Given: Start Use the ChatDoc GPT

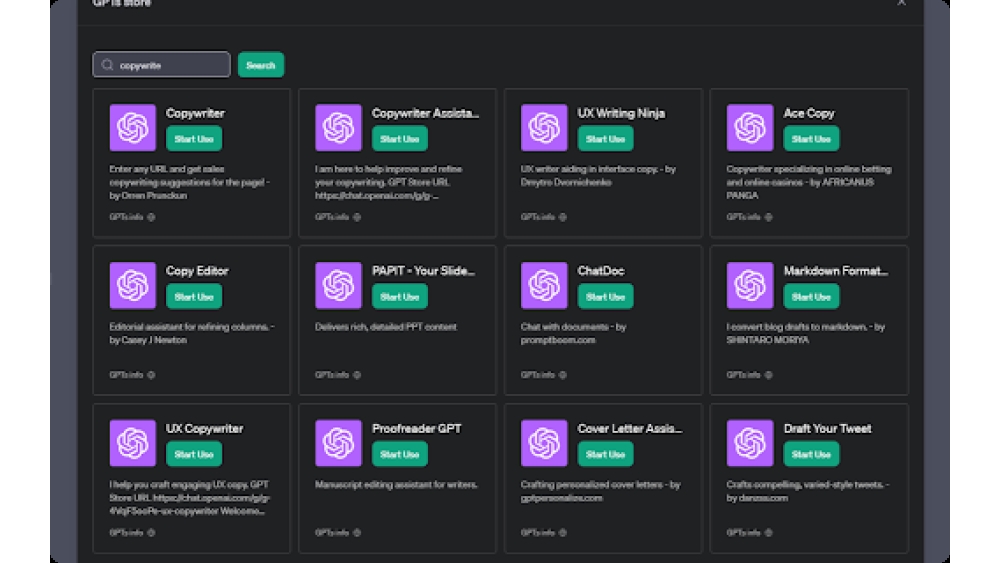Looking at the screenshot, I should click(x=605, y=296).
